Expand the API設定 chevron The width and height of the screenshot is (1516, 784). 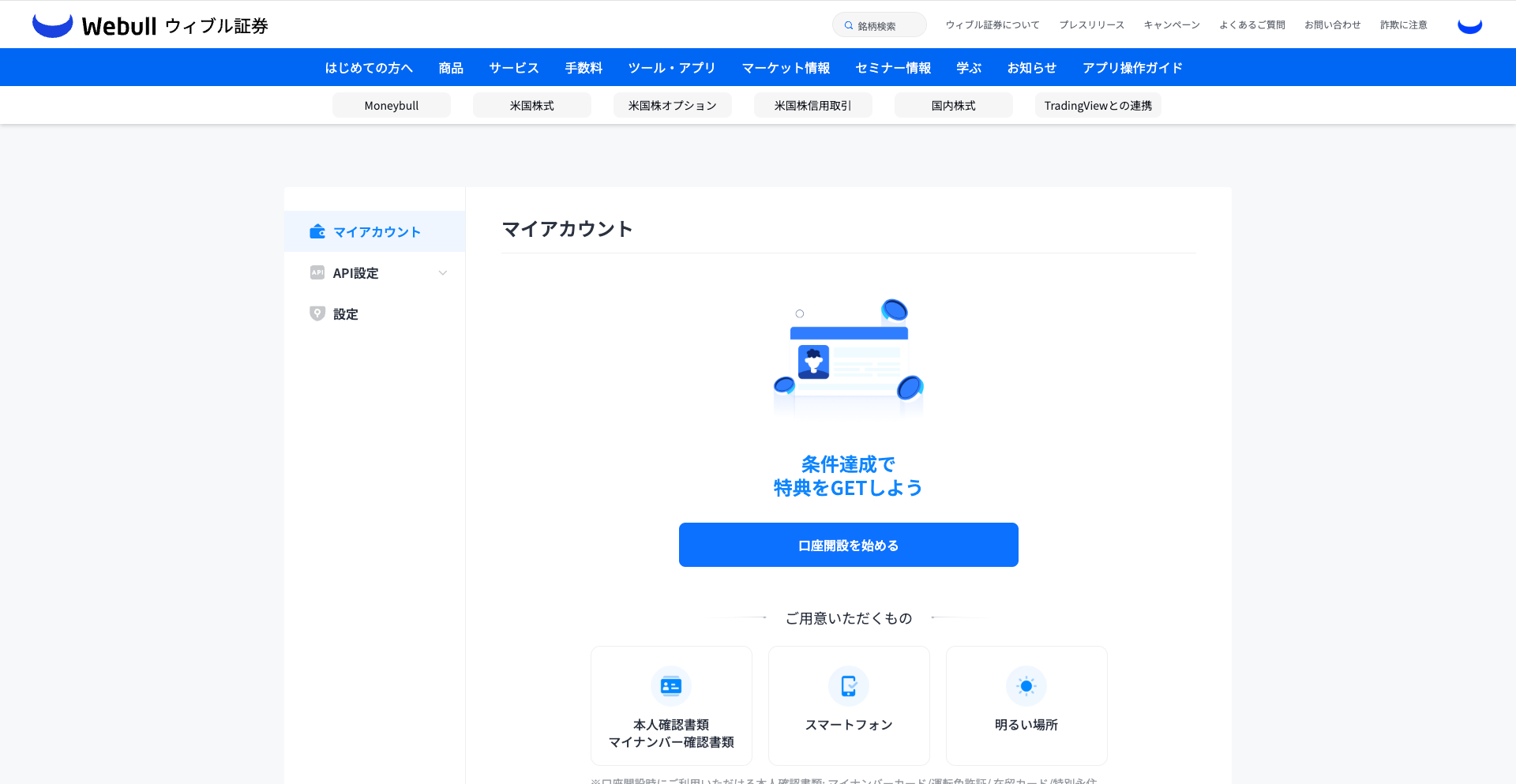tap(443, 273)
